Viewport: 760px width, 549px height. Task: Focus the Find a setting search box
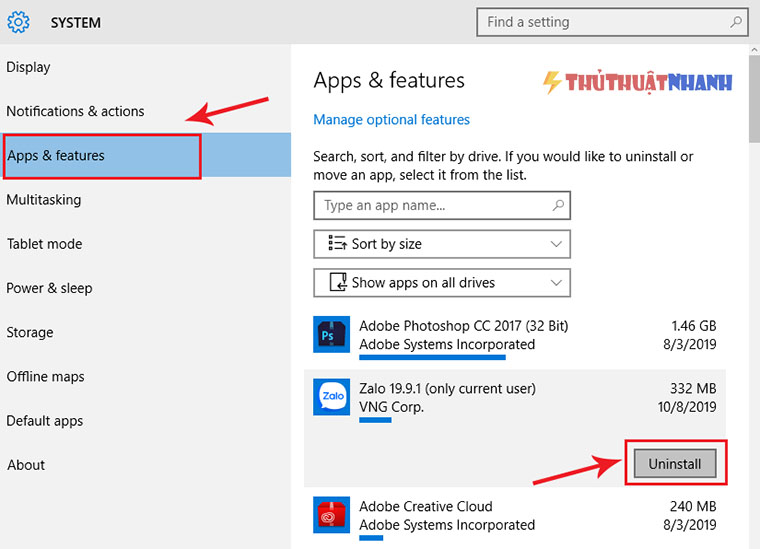point(612,22)
